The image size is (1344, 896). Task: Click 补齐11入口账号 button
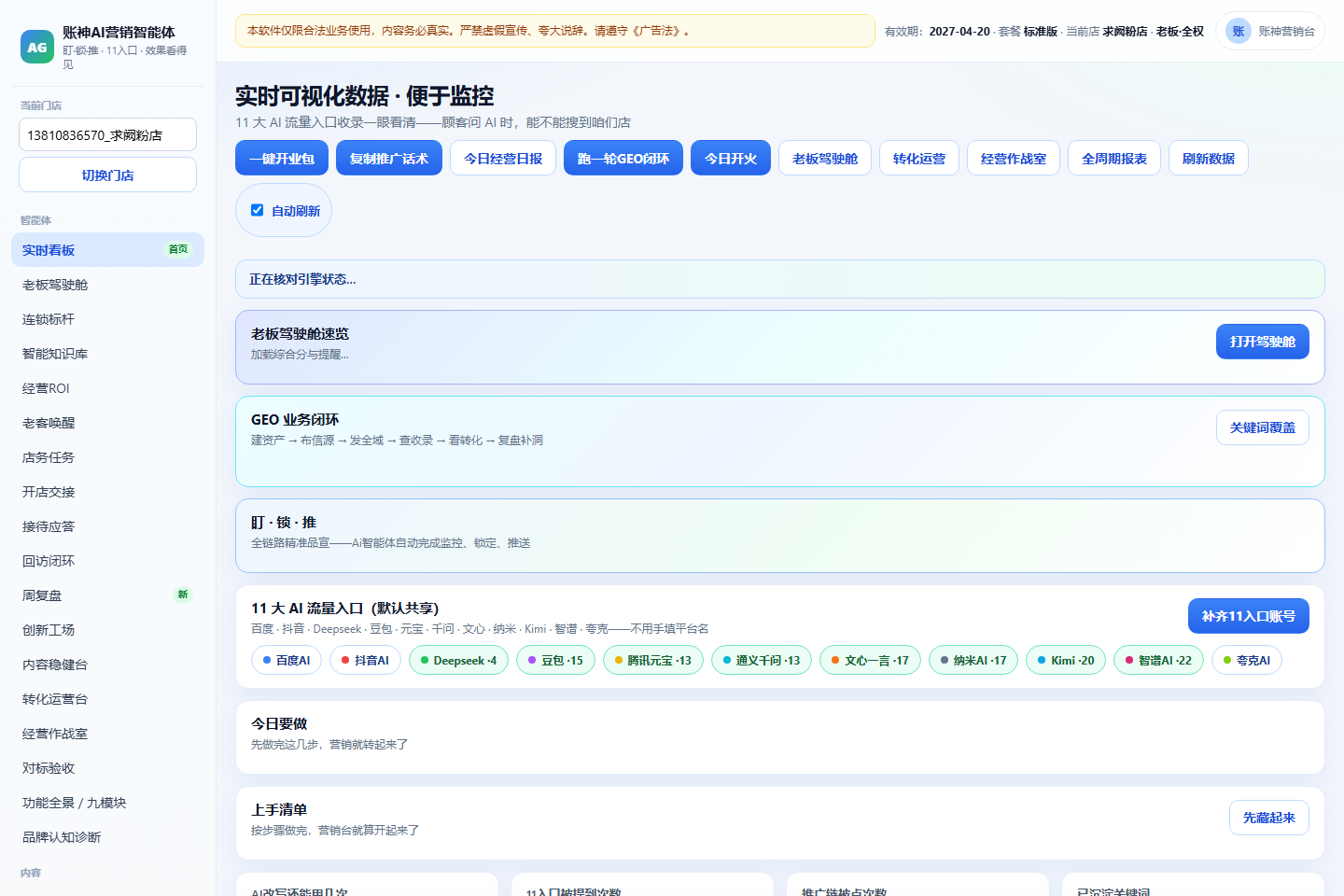coord(1249,616)
